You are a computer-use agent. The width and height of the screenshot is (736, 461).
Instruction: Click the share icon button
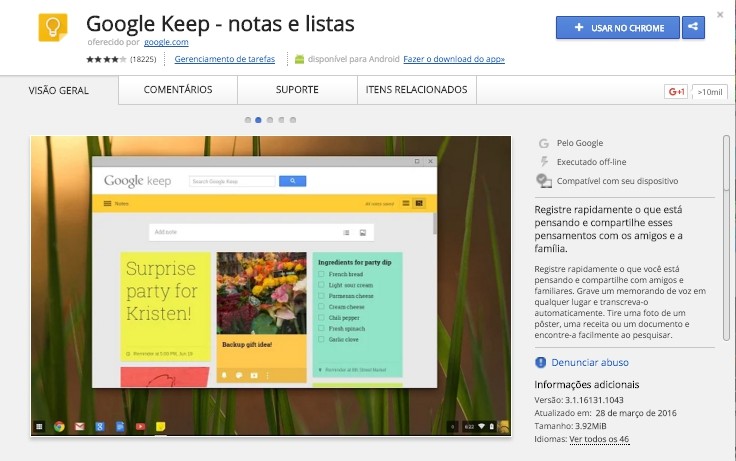click(693, 28)
